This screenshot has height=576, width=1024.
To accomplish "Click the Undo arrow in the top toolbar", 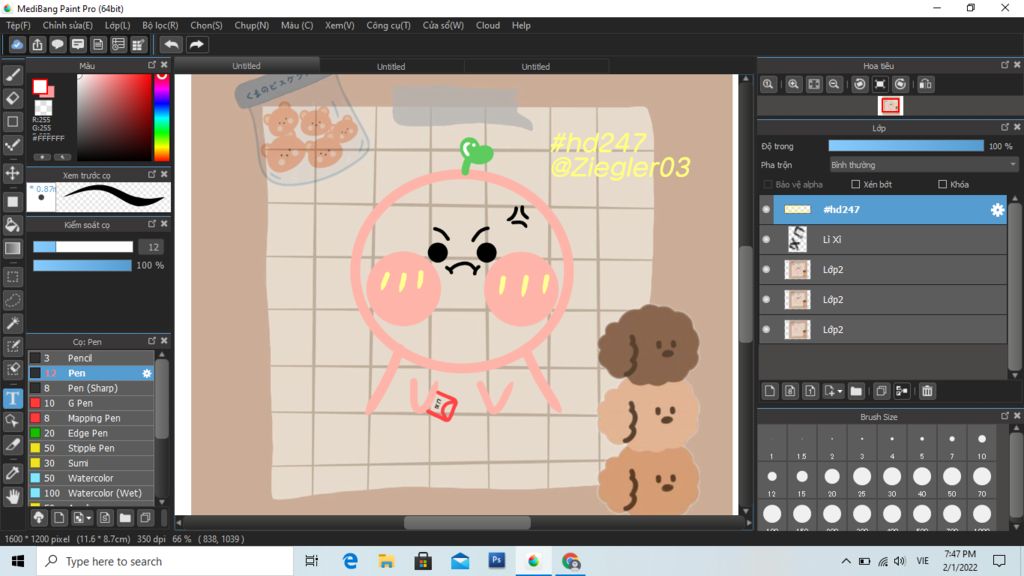I will pos(171,44).
